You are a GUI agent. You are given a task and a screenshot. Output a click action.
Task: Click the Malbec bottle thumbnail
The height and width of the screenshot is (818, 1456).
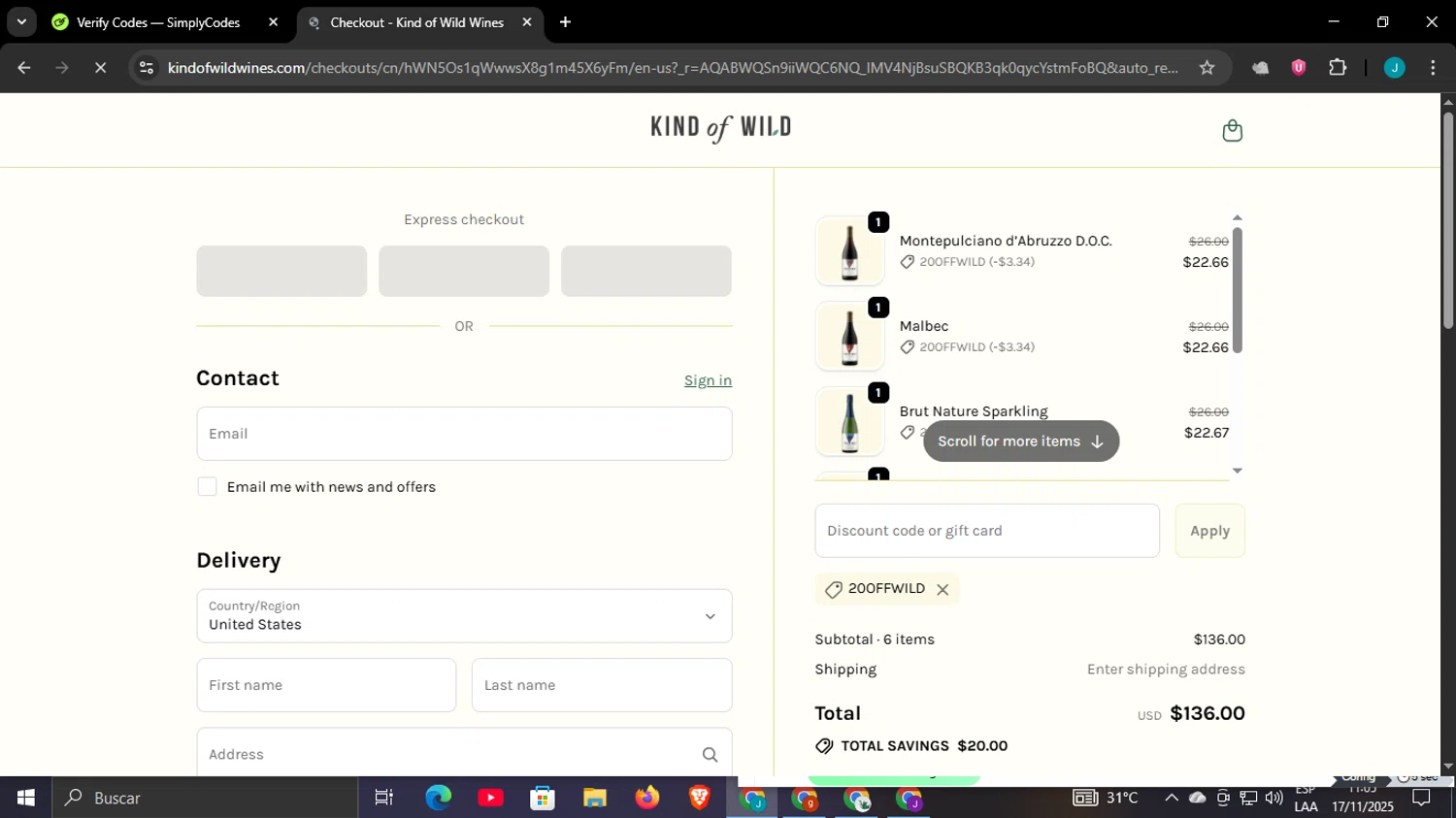coord(849,337)
